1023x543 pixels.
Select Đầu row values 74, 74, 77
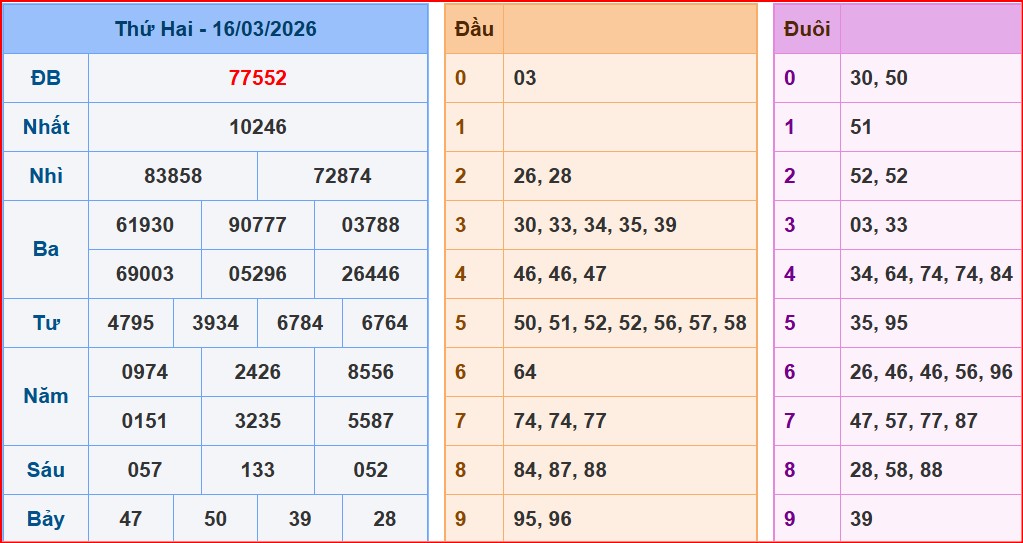560,421
